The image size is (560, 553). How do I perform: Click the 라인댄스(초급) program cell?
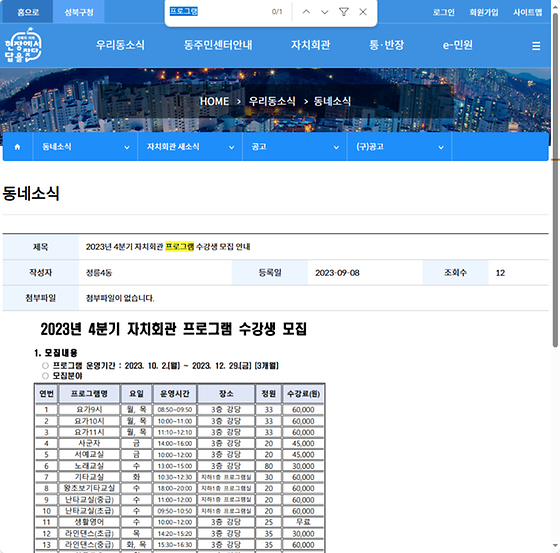[89, 533]
